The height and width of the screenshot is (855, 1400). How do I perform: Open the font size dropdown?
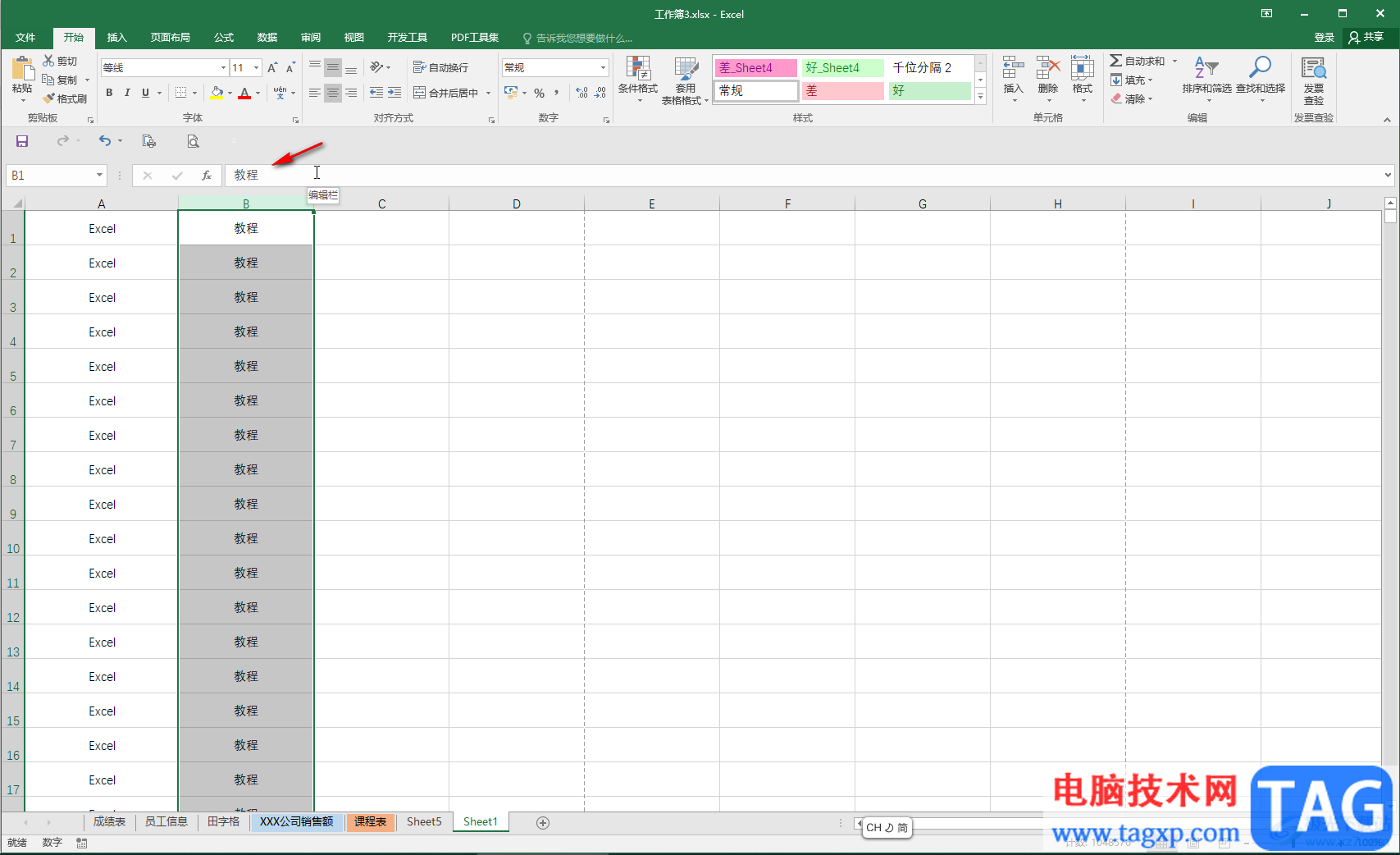click(257, 67)
